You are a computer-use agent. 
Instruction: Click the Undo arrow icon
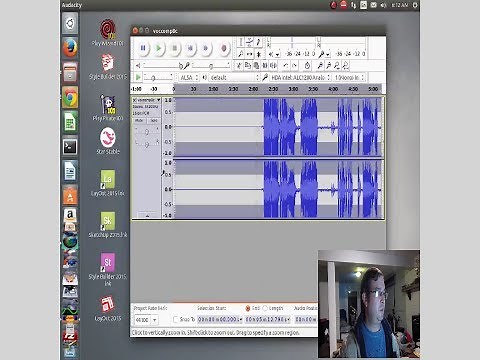pyautogui.click(x=286, y=65)
